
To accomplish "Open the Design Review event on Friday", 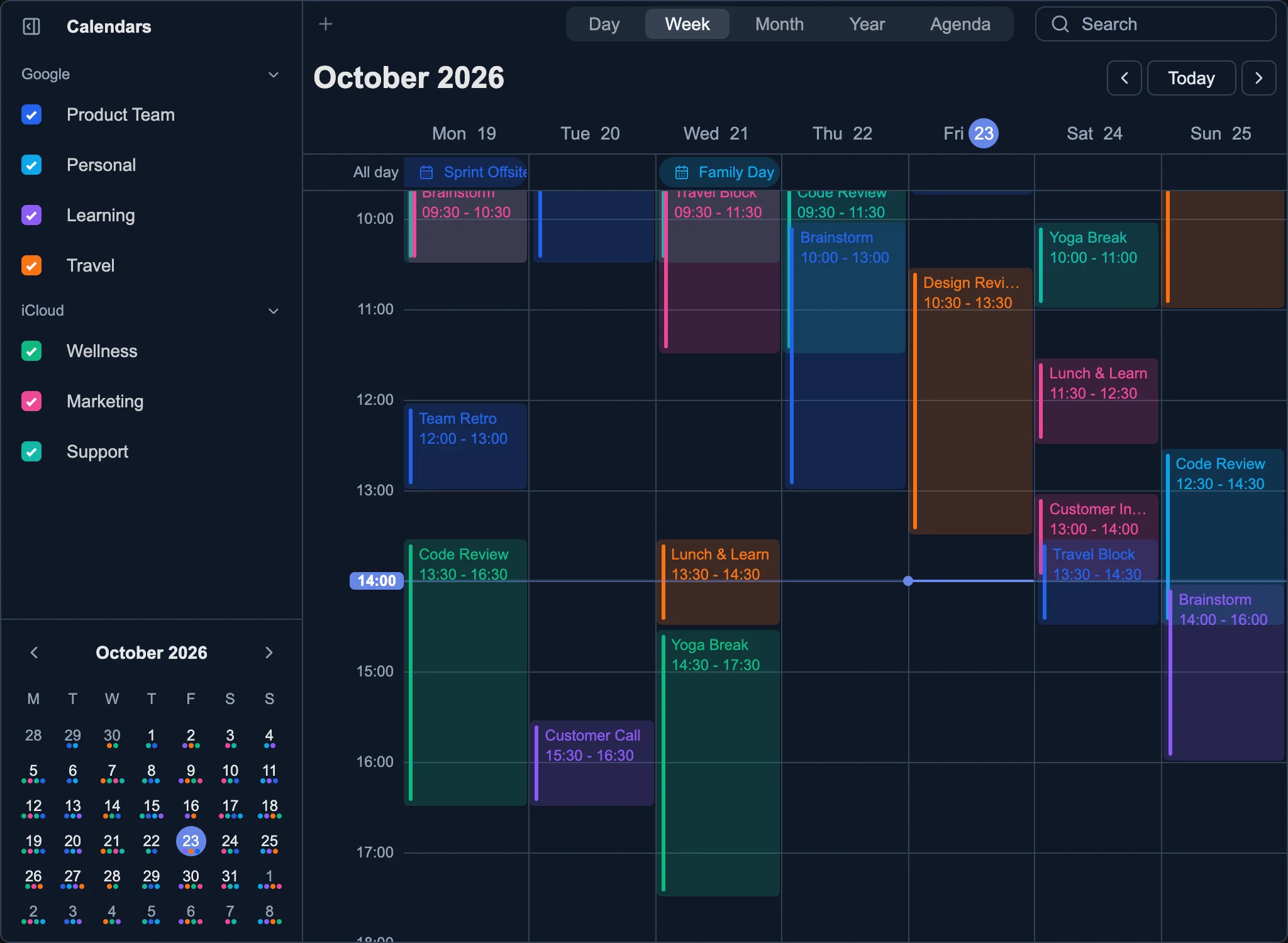I will (971, 401).
